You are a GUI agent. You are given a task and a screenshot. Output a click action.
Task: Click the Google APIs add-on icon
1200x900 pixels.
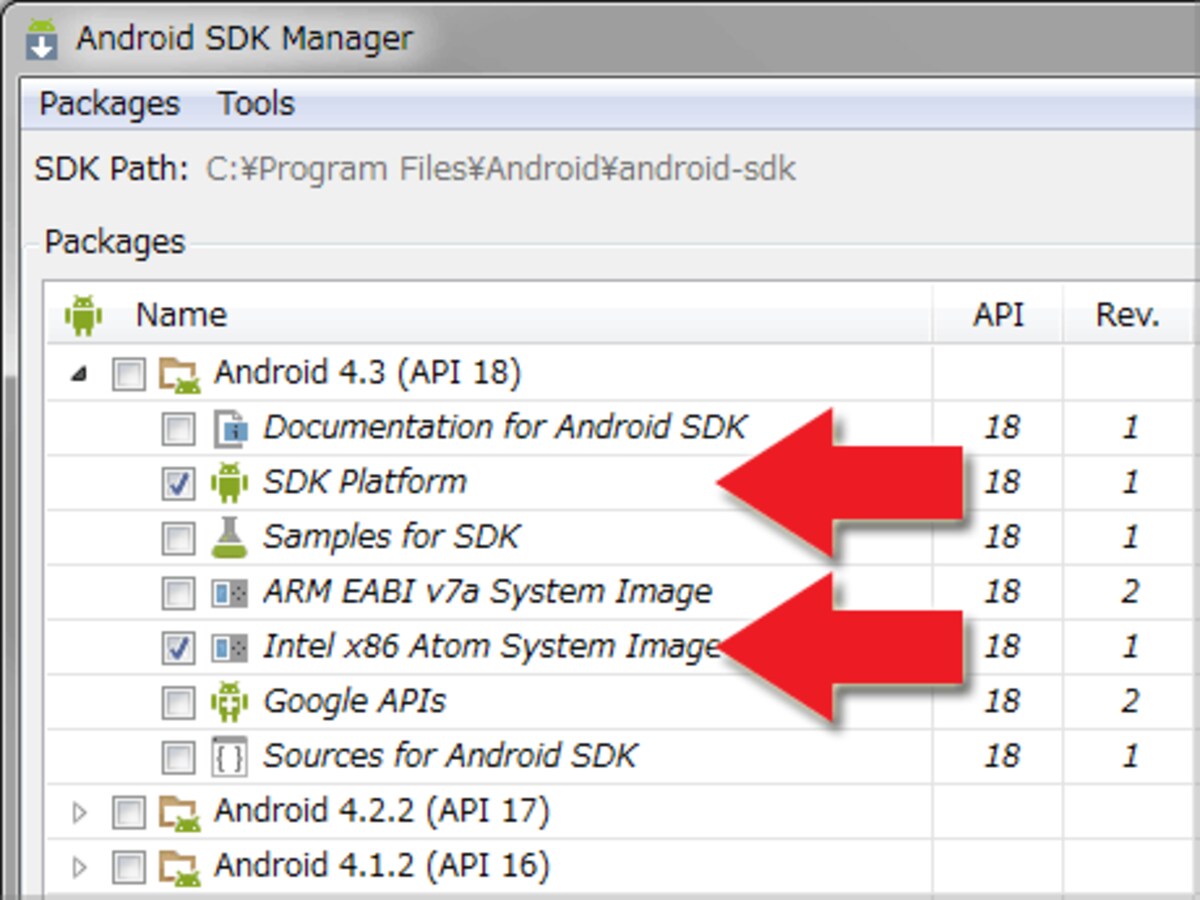[229, 702]
